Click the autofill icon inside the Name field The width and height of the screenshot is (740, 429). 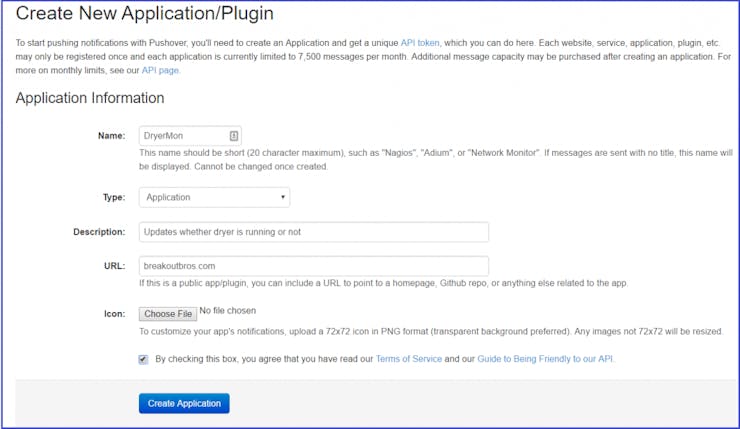tap(234, 136)
